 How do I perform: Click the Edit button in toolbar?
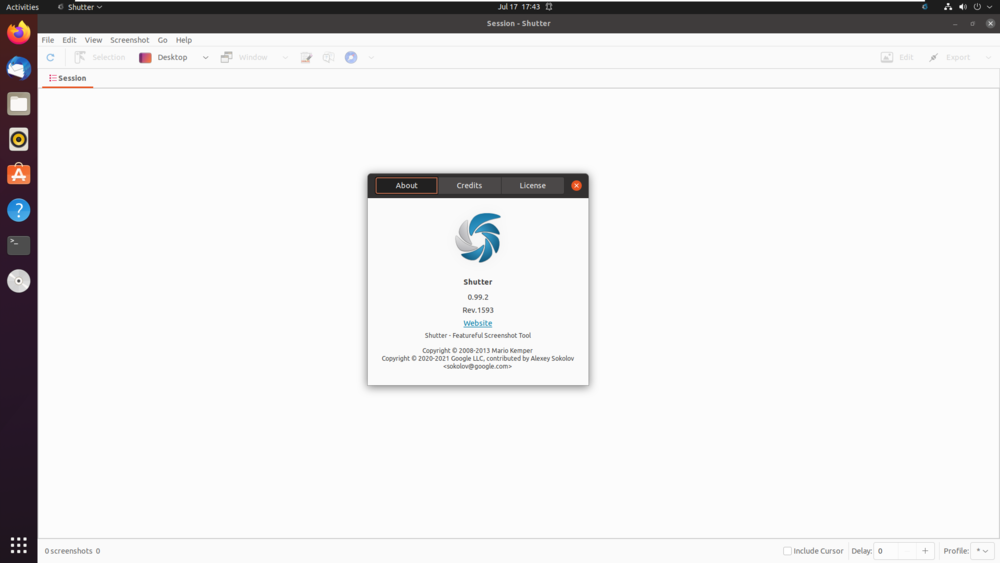tap(897, 57)
